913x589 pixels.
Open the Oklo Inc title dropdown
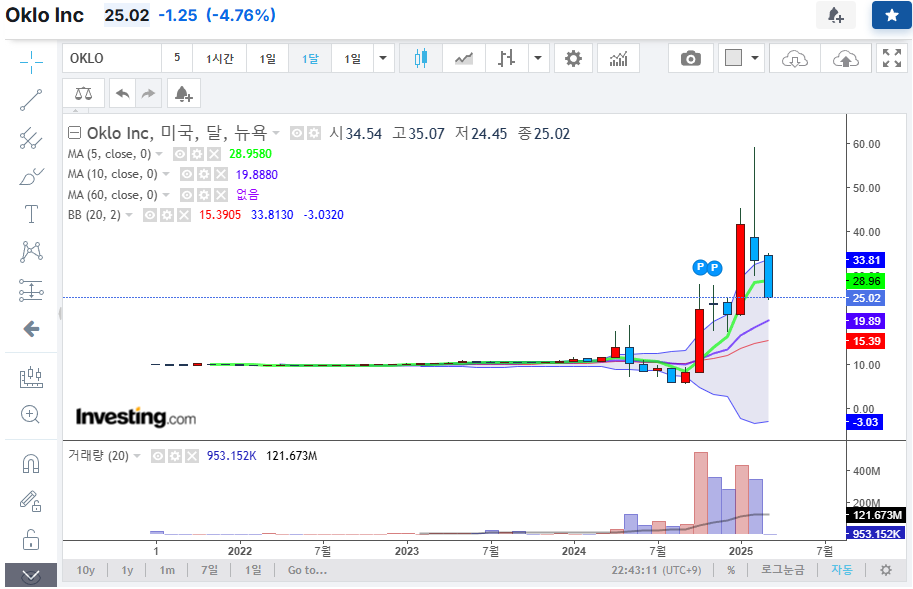coord(276,133)
